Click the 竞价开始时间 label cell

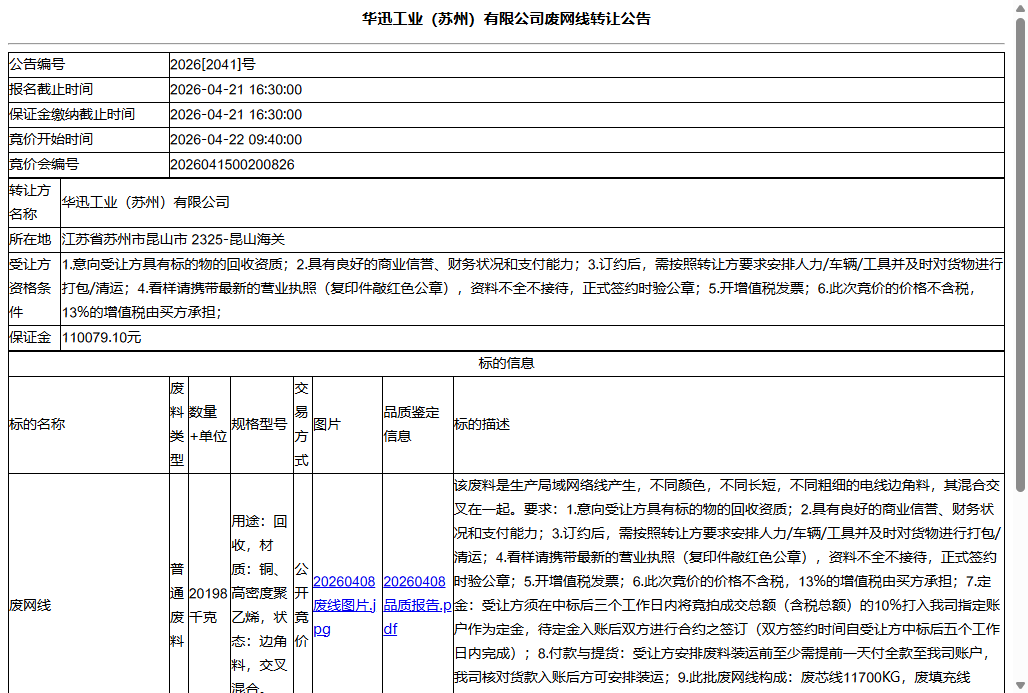coord(89,139)
